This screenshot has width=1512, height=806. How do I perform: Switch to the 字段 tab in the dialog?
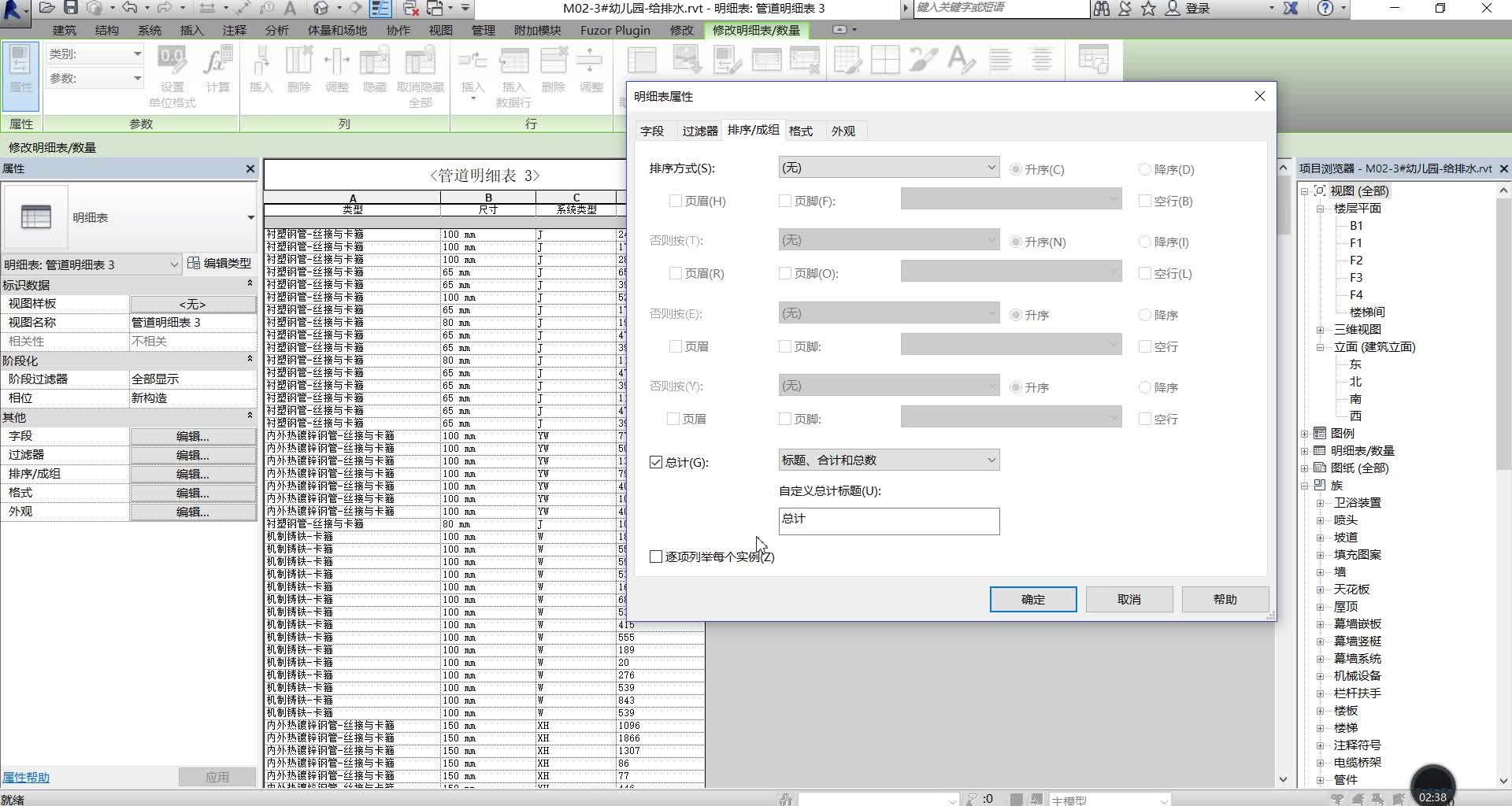pyautogui.click(x=652, y=131)
